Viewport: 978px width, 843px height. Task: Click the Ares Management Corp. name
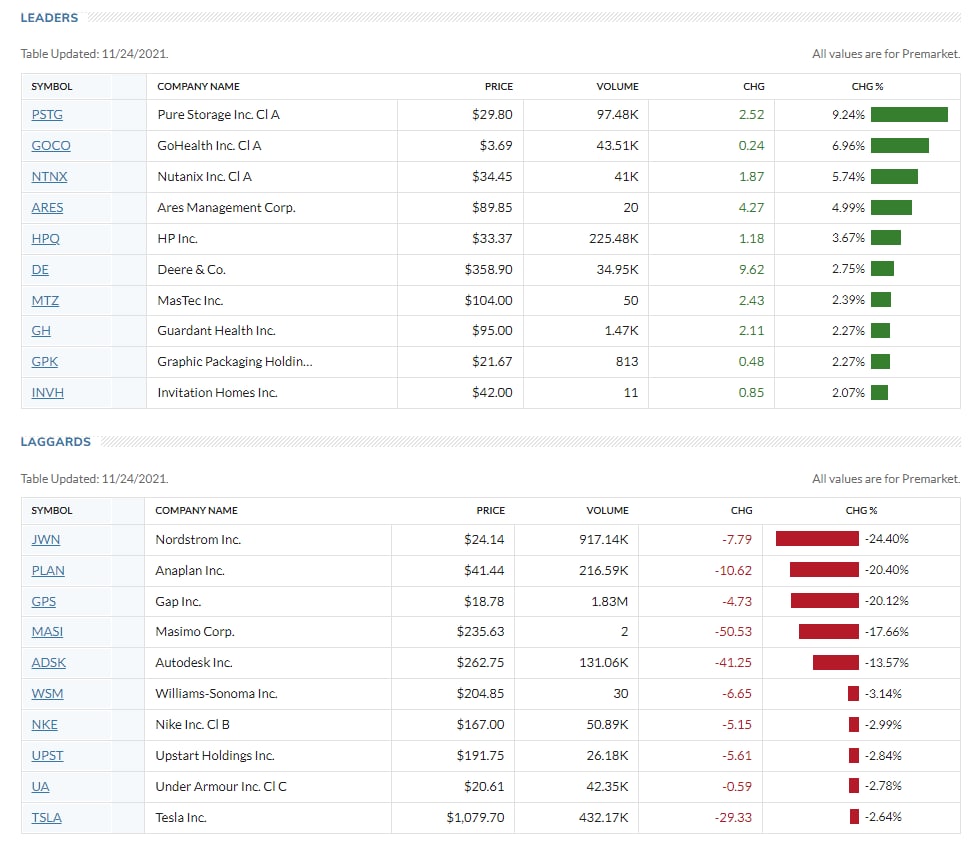coord(226,208)
